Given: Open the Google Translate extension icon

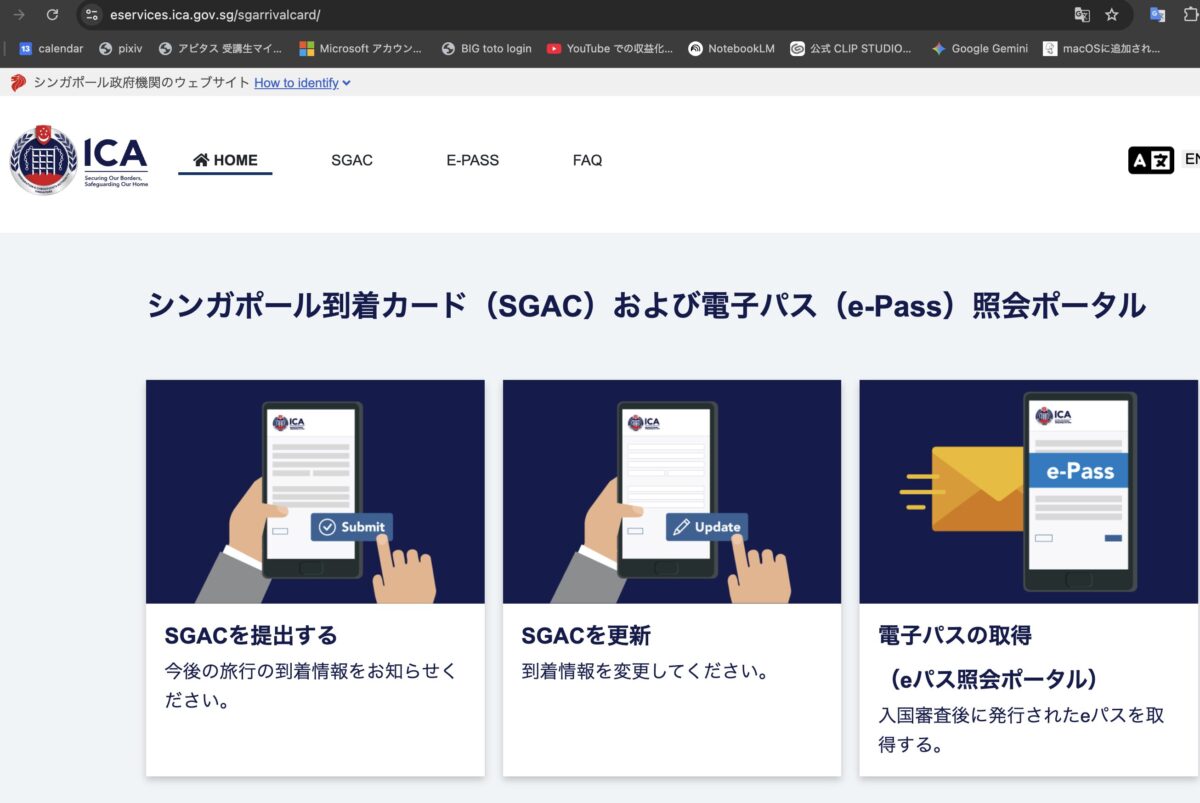Looking at the screenshot, I should pyautogui.click(x=1158, y=15).
